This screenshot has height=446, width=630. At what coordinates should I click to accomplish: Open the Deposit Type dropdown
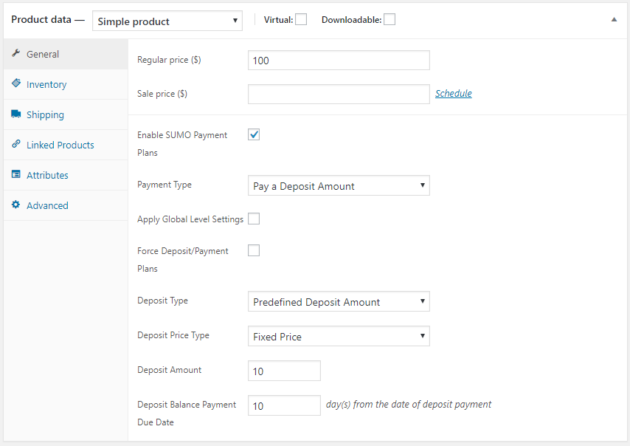(339, 301)
